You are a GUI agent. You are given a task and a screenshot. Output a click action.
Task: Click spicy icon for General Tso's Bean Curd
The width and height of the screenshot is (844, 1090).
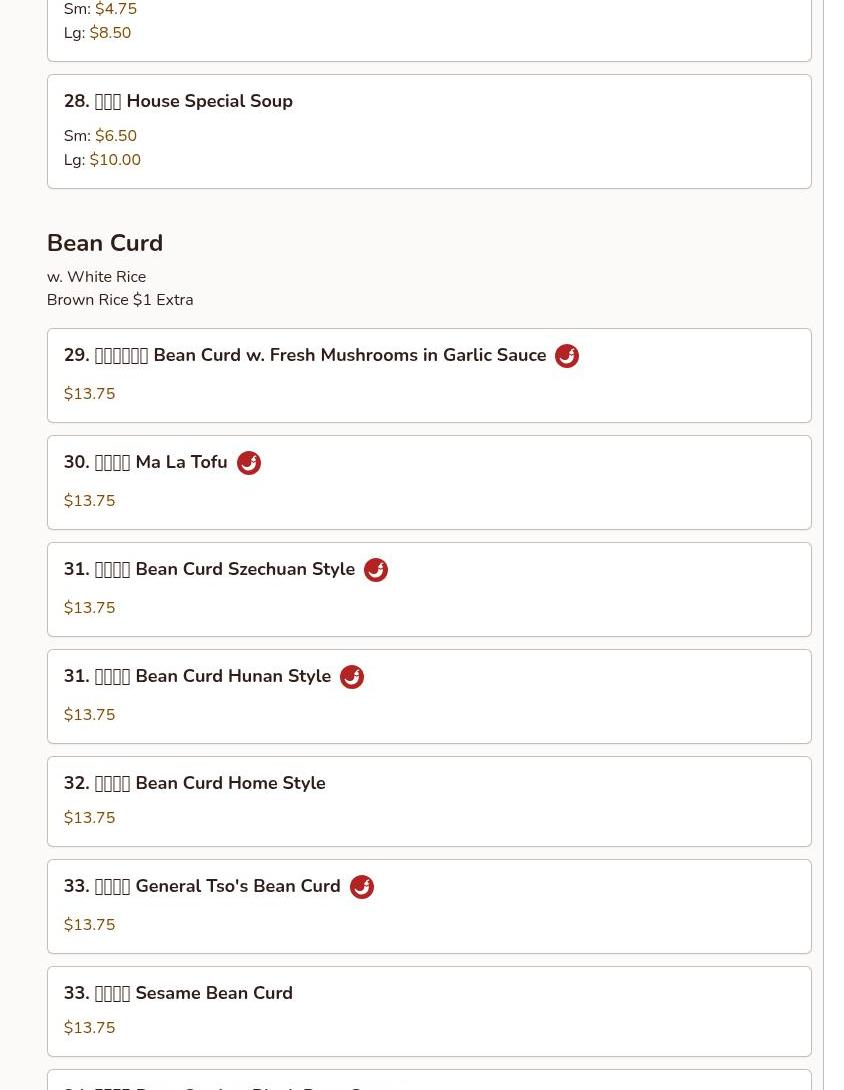[x=362, y=887]
